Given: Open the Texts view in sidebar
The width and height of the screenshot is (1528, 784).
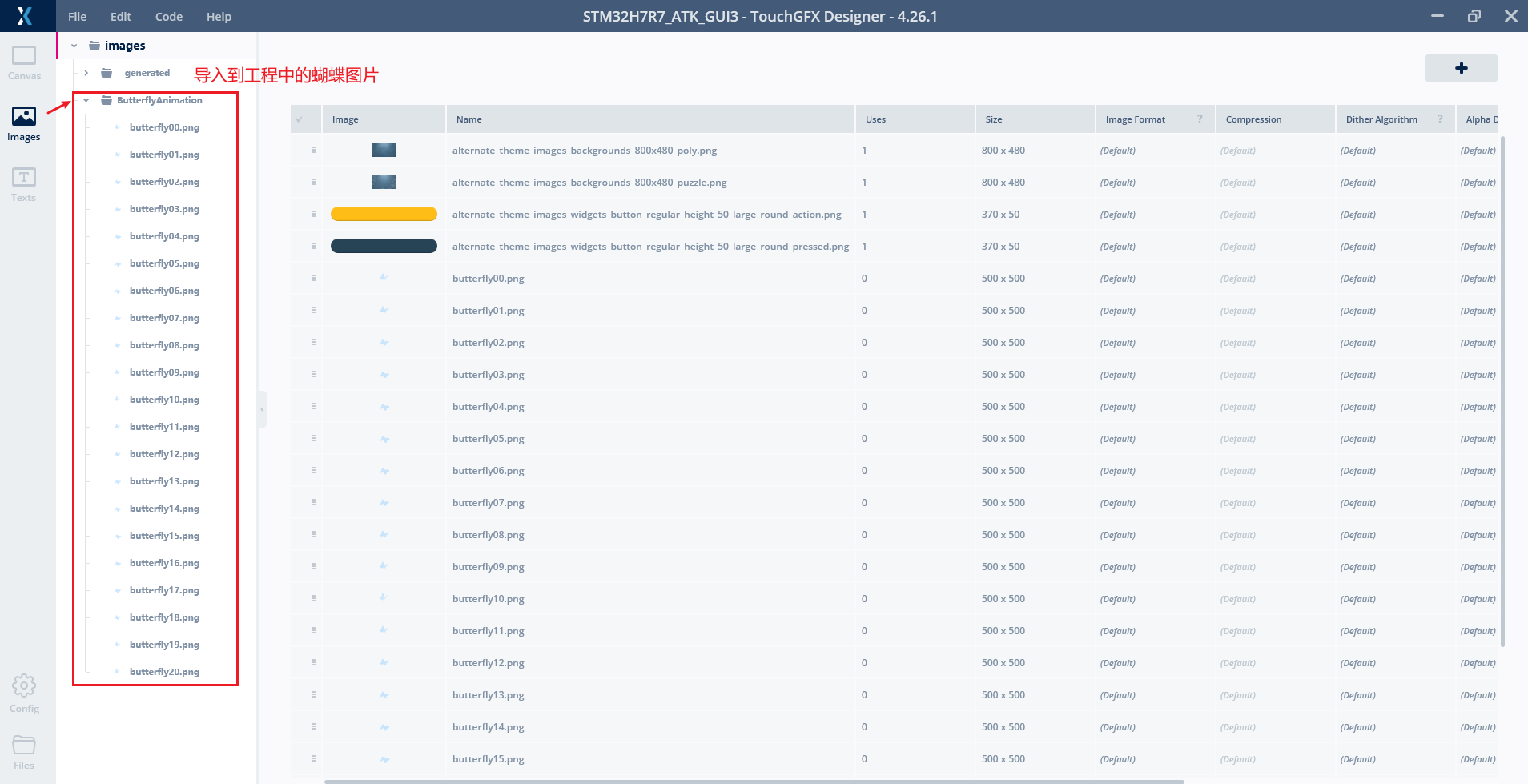Looking at the screenshot, I should point(24,185).
